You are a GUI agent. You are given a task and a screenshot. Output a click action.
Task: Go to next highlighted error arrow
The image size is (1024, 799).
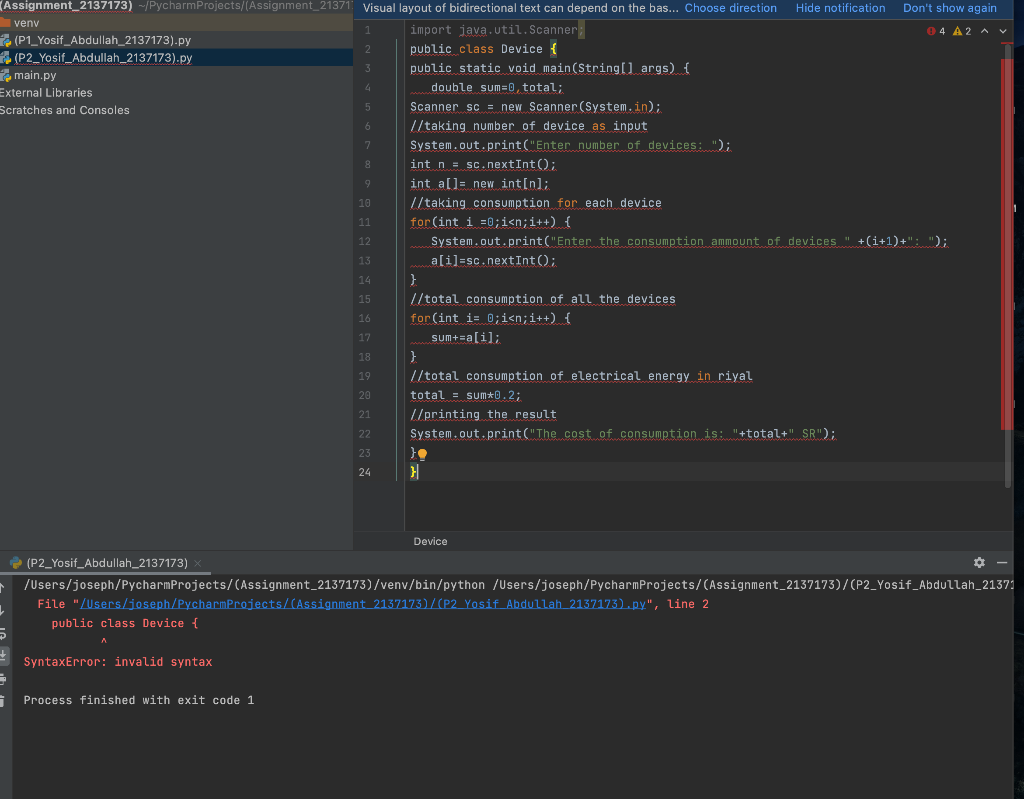tap(1002, 31)
